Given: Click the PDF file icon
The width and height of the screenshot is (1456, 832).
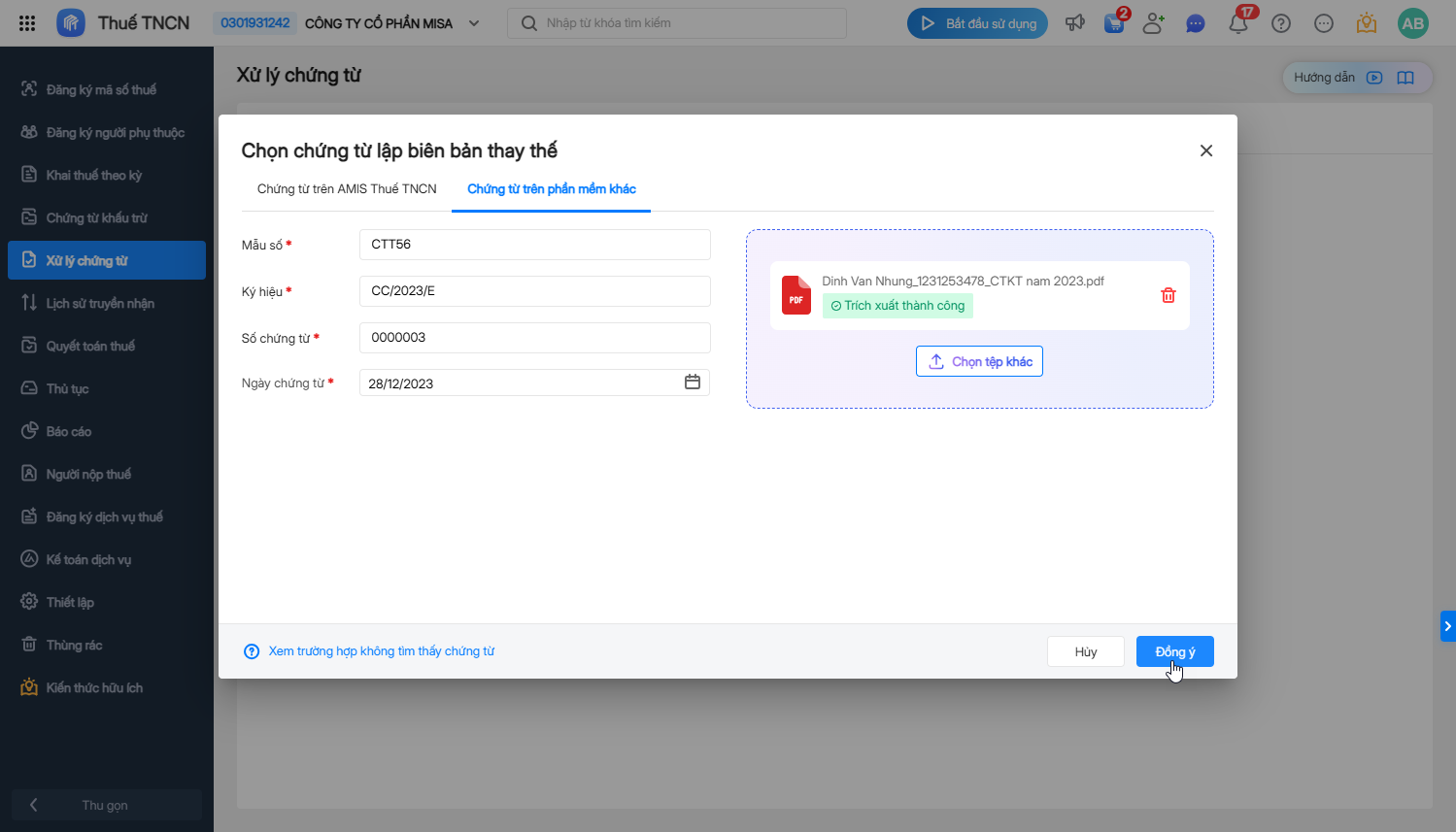Looking at the screenshot, I should (x=796, y=295).
